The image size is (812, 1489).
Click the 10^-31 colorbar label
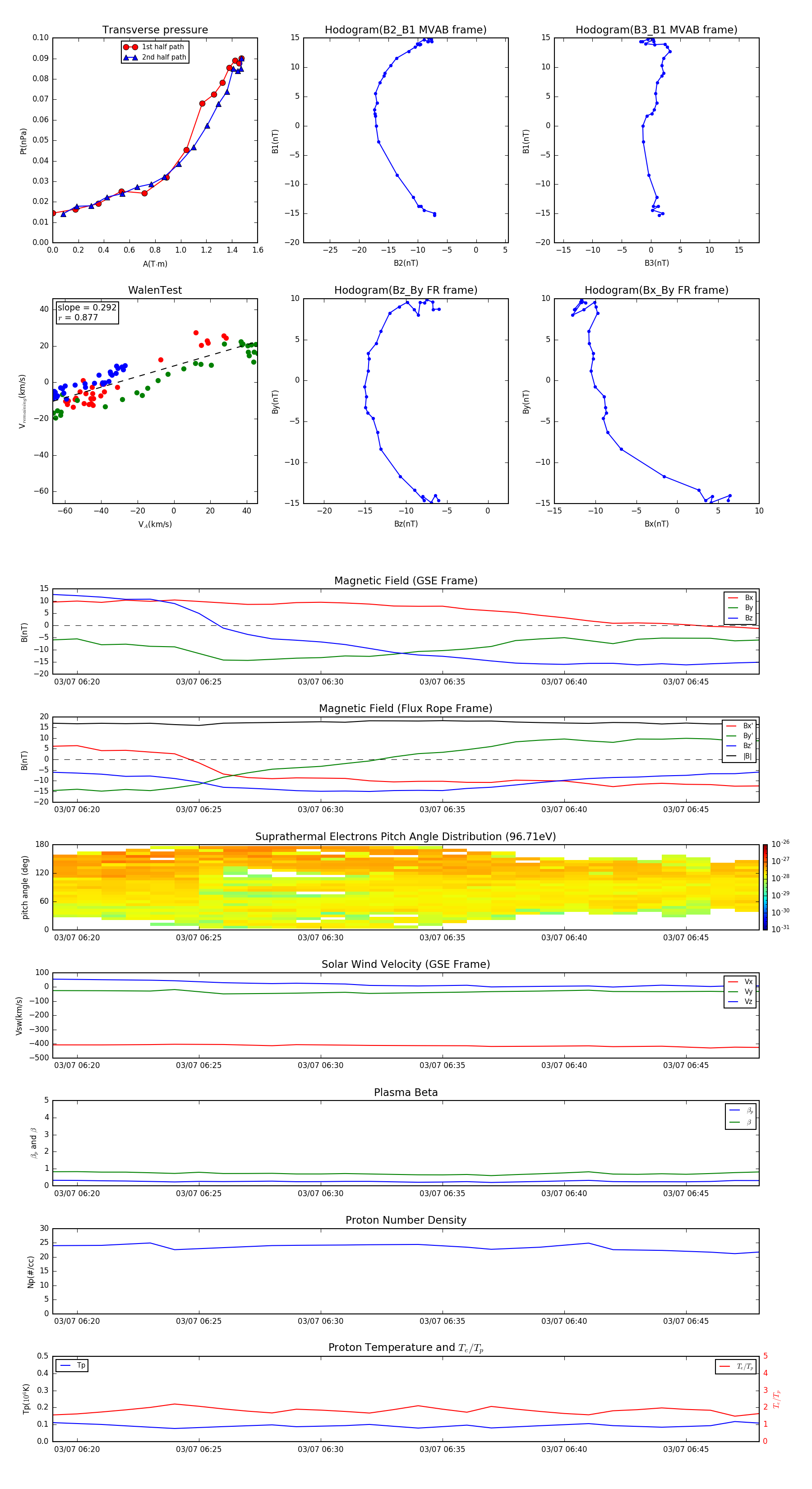[x=780, y=929]
